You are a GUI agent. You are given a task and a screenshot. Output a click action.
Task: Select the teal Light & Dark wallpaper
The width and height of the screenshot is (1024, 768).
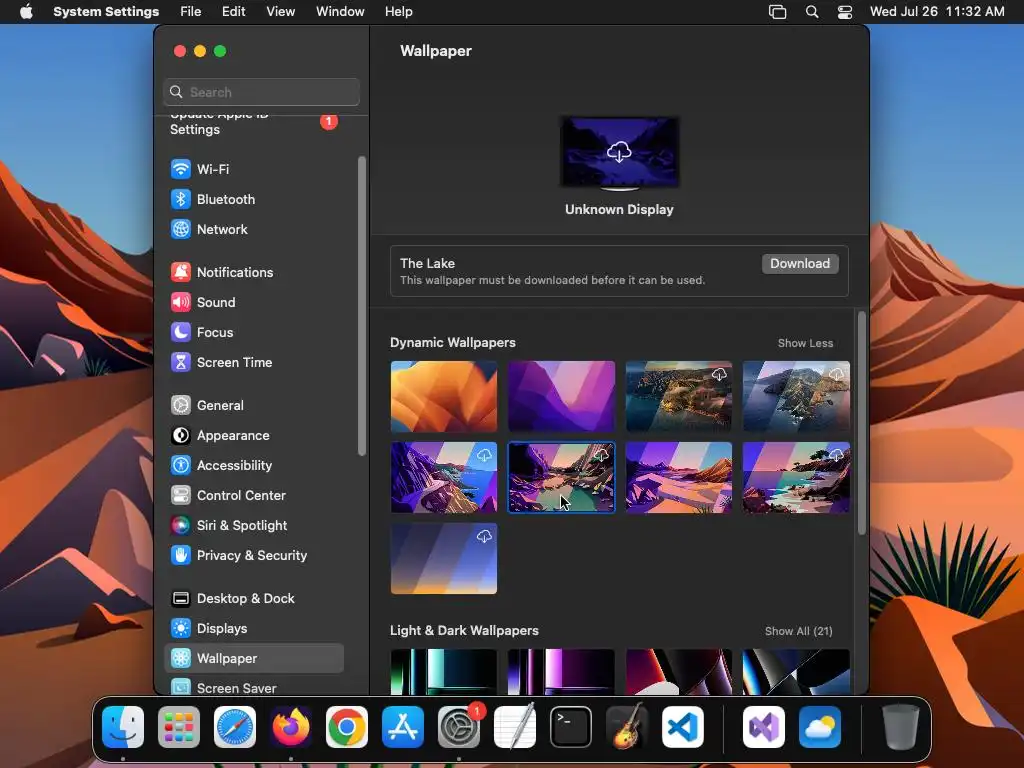pos(444,671)
